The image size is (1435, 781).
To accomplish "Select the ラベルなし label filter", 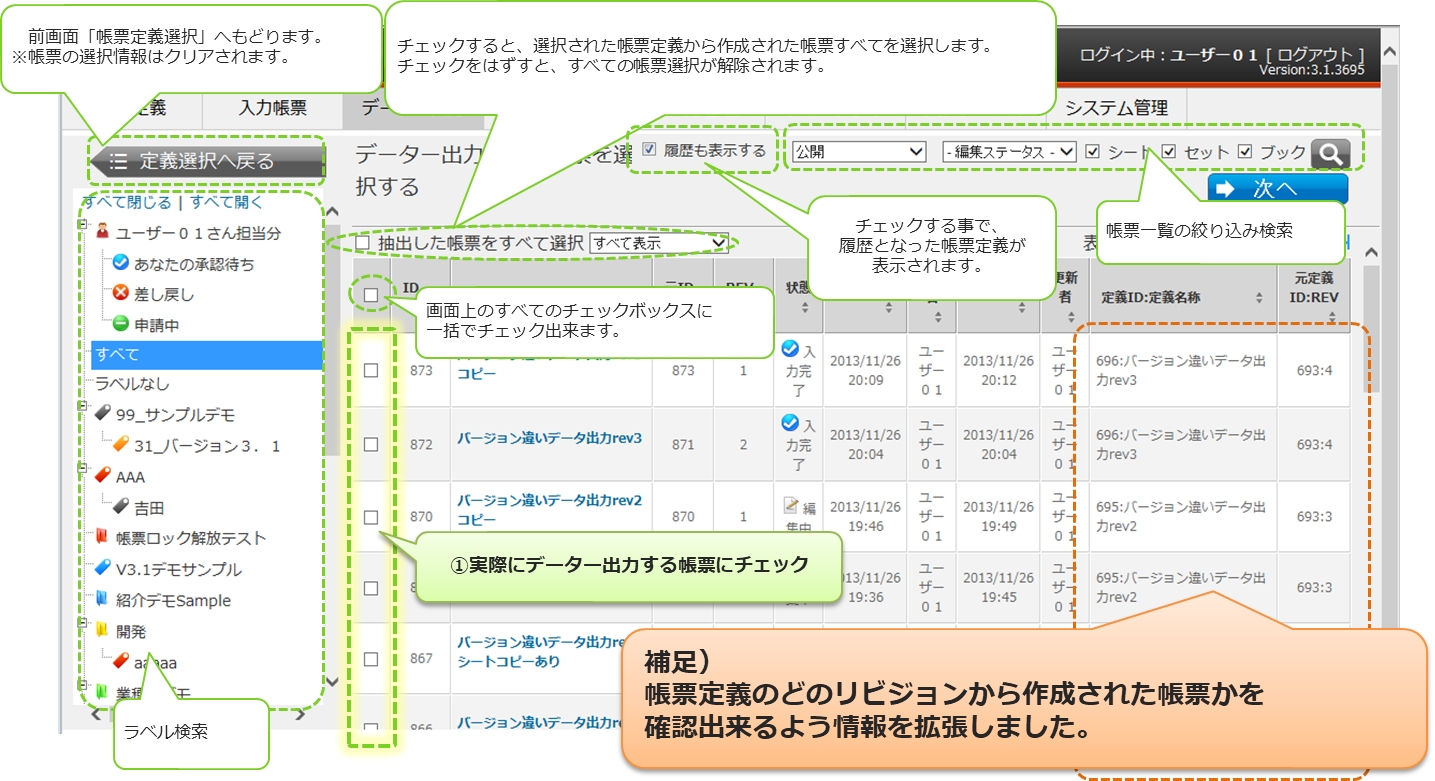I will point(132,384).
